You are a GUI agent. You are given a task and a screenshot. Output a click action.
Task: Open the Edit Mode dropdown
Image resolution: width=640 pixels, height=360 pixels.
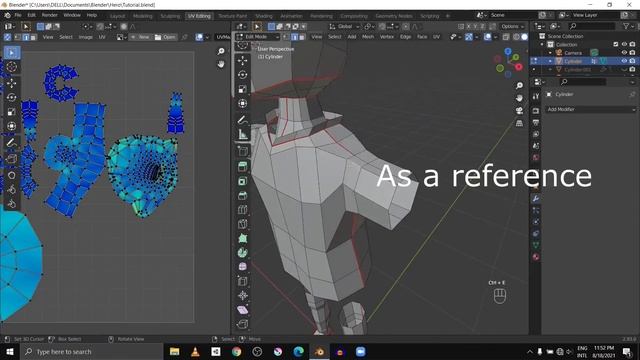click(258, 37)
